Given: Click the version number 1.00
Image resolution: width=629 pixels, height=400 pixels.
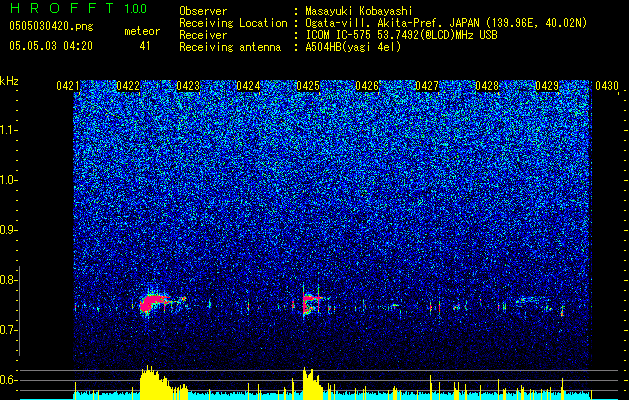Looking at the screenshot, I should click(x=136, y=9).
